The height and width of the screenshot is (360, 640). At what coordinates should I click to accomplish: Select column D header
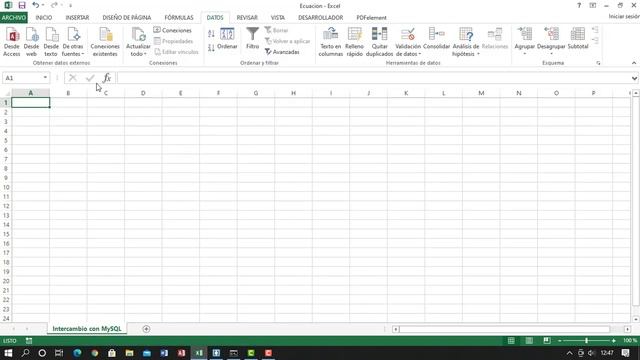click(143, 93)
